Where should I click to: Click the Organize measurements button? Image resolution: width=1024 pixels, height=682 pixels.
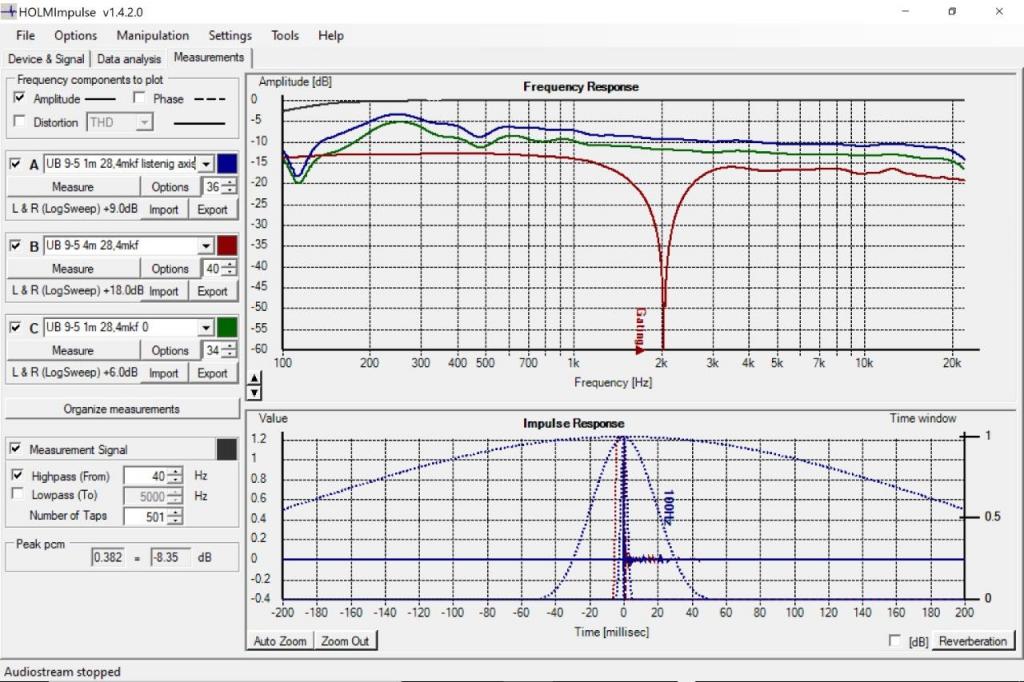(122, 409)
